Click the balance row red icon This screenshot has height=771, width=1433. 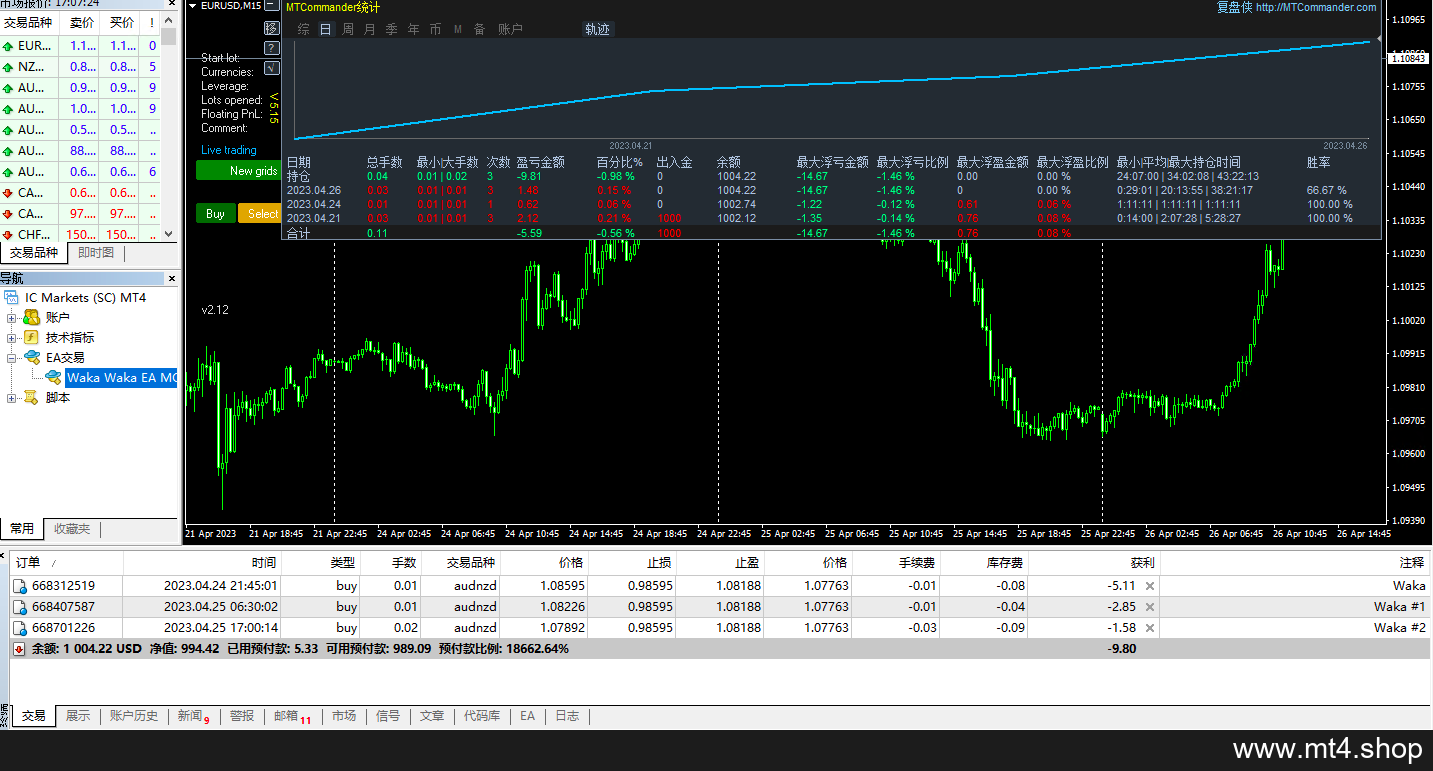click(19, 649)
